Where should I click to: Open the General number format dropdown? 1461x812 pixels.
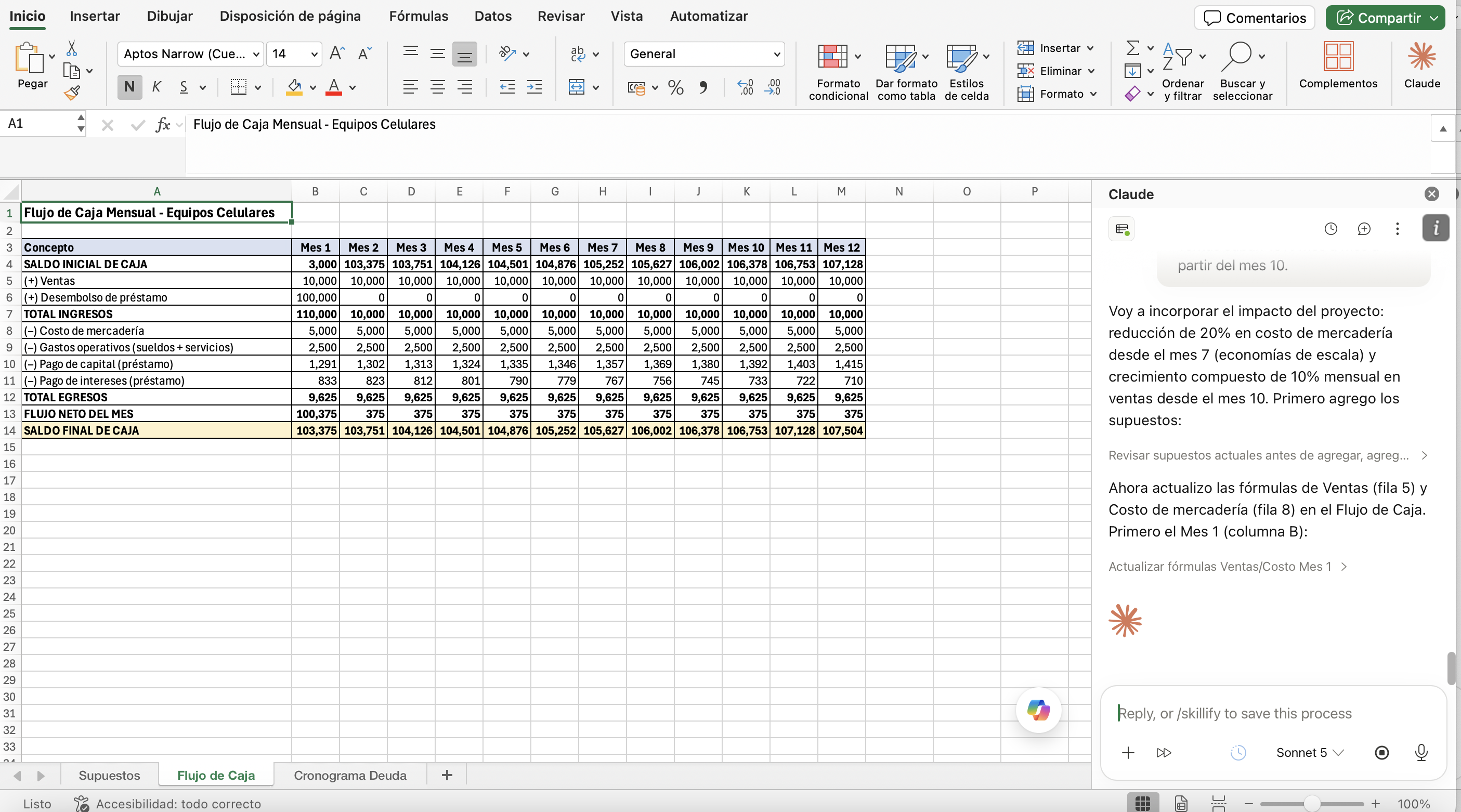[777, 55]
